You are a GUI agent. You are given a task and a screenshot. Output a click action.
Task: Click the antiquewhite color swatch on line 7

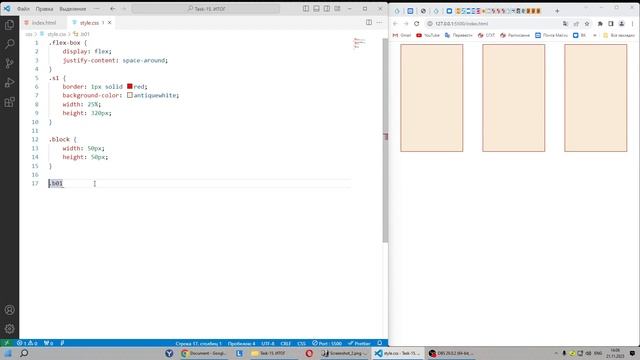click(x=130, y=95)
